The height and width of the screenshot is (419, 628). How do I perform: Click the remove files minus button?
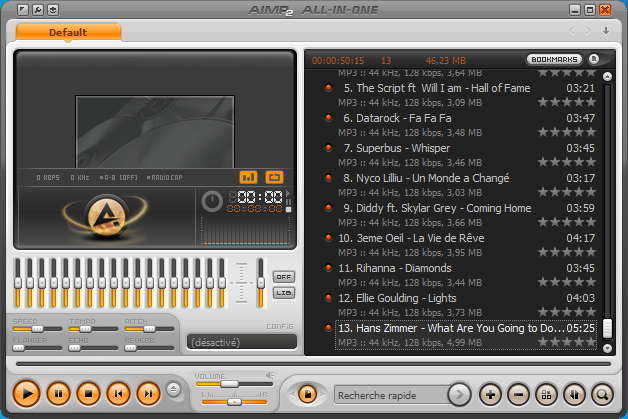[518, 395]
